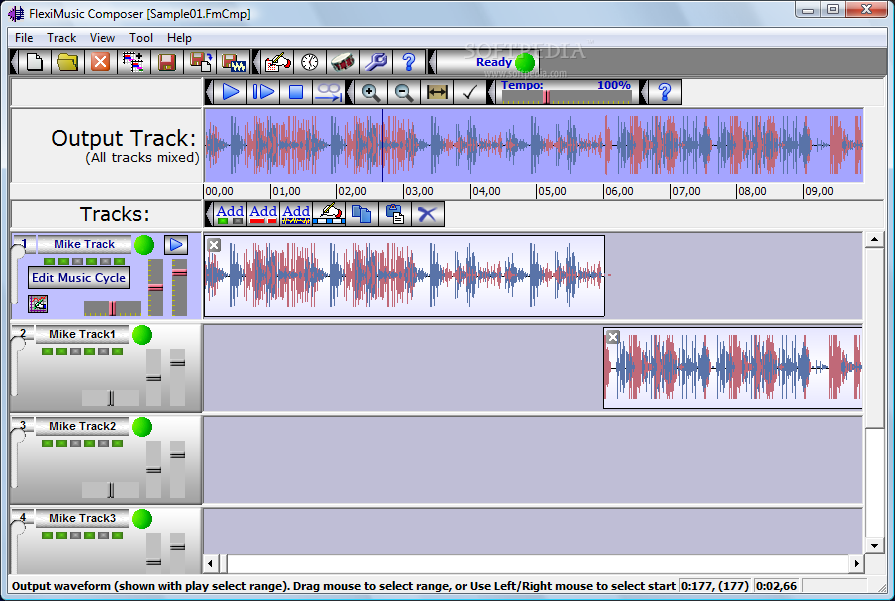Play the output track from the start

click(x=231, y=92)
